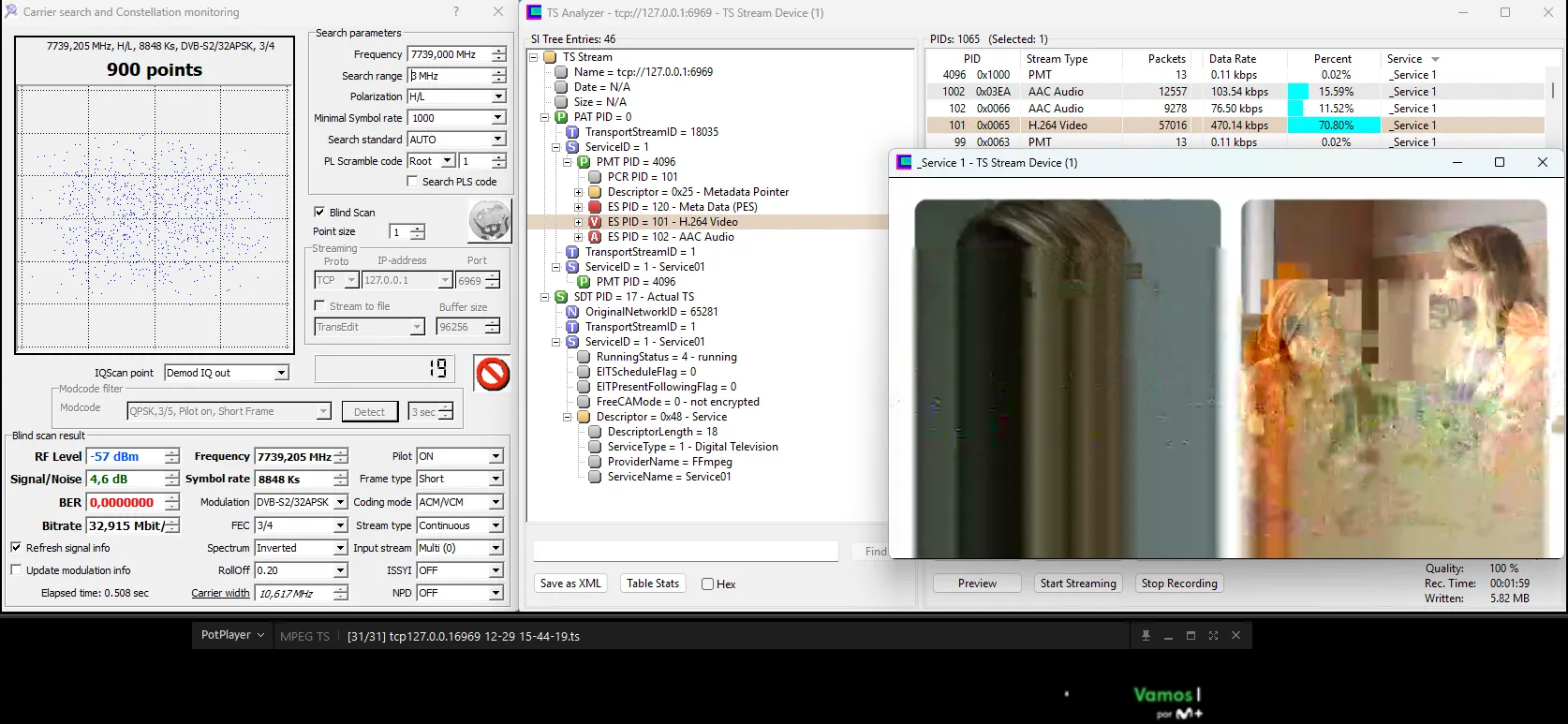Sort the list by Service column header

[x=1411, y=59]
